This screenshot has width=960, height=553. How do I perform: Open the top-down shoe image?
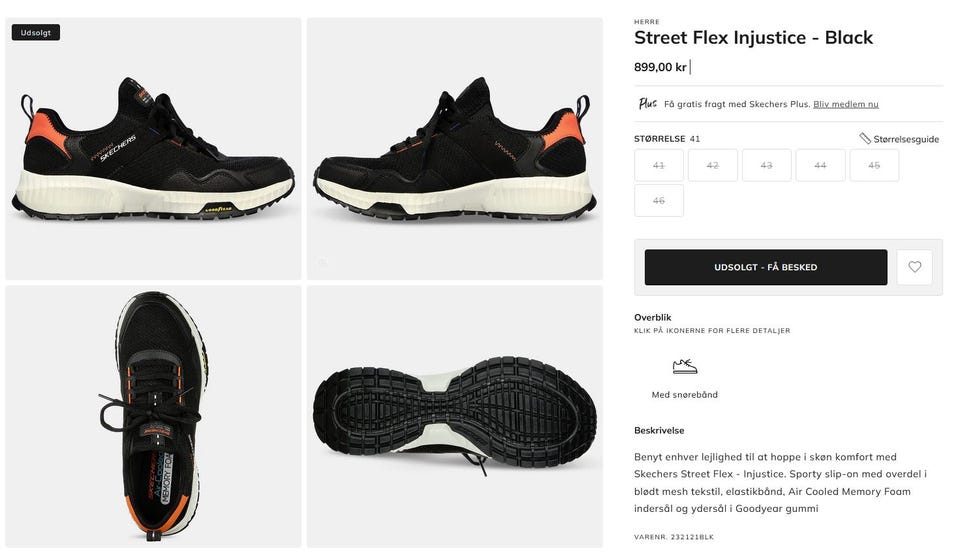153,416
